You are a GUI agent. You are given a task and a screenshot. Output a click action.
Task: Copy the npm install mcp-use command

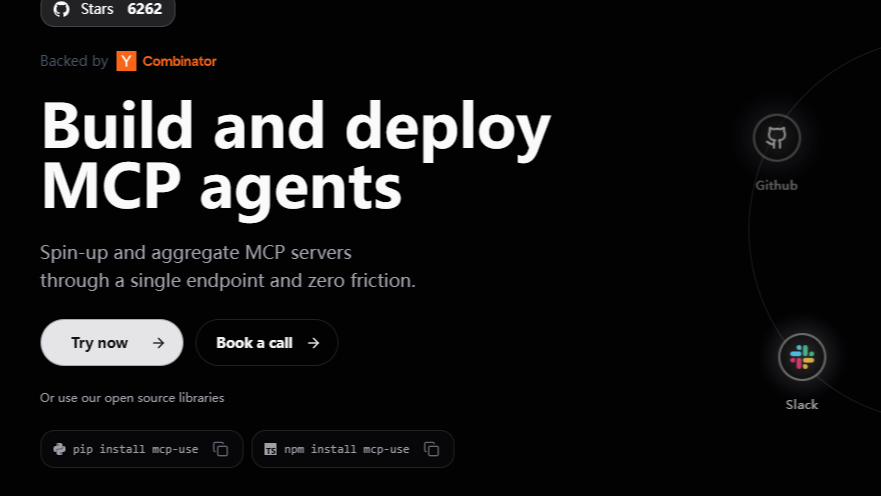click(432, 449)
